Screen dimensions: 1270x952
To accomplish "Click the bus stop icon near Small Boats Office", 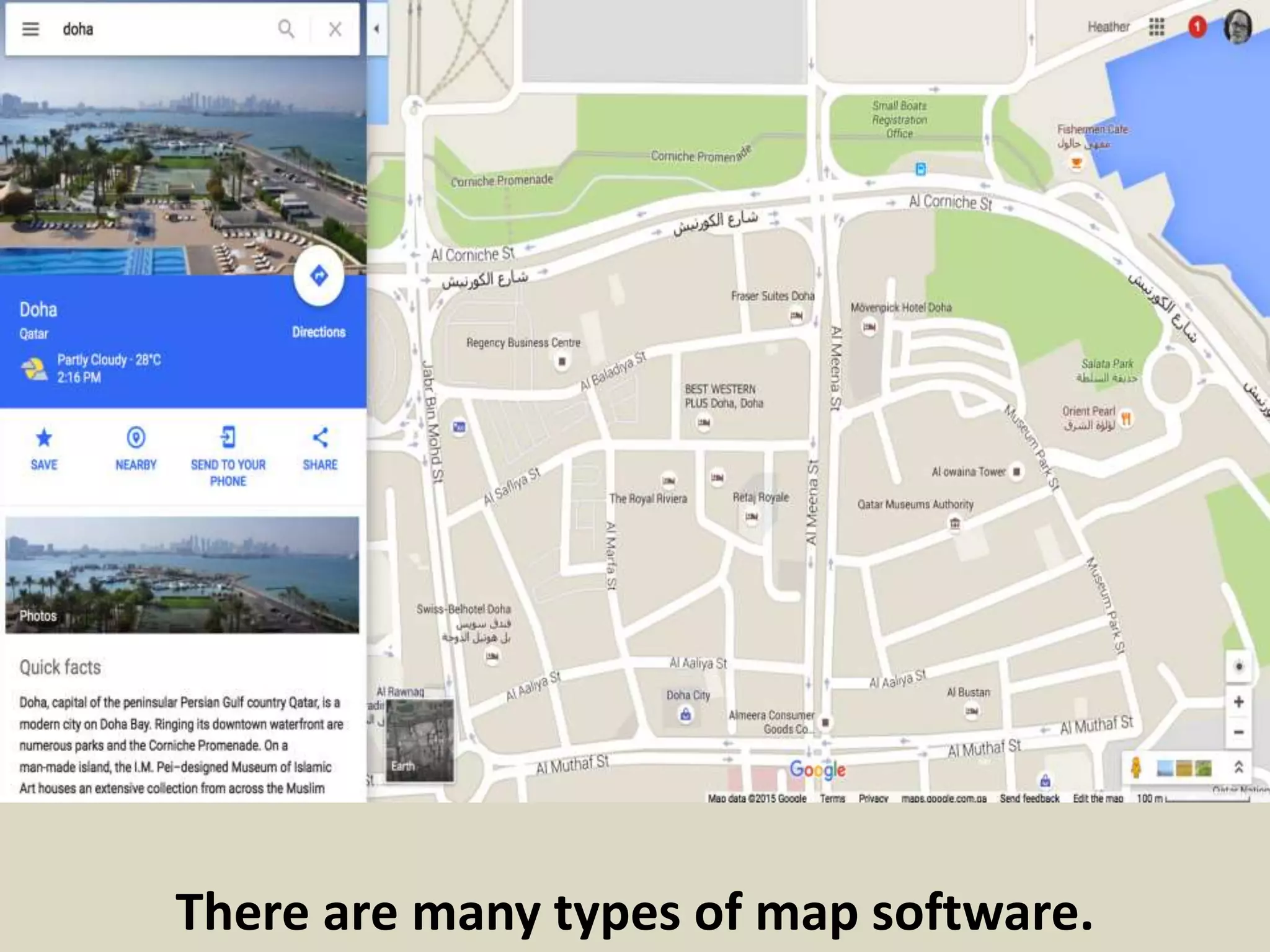I will point(921,169).
